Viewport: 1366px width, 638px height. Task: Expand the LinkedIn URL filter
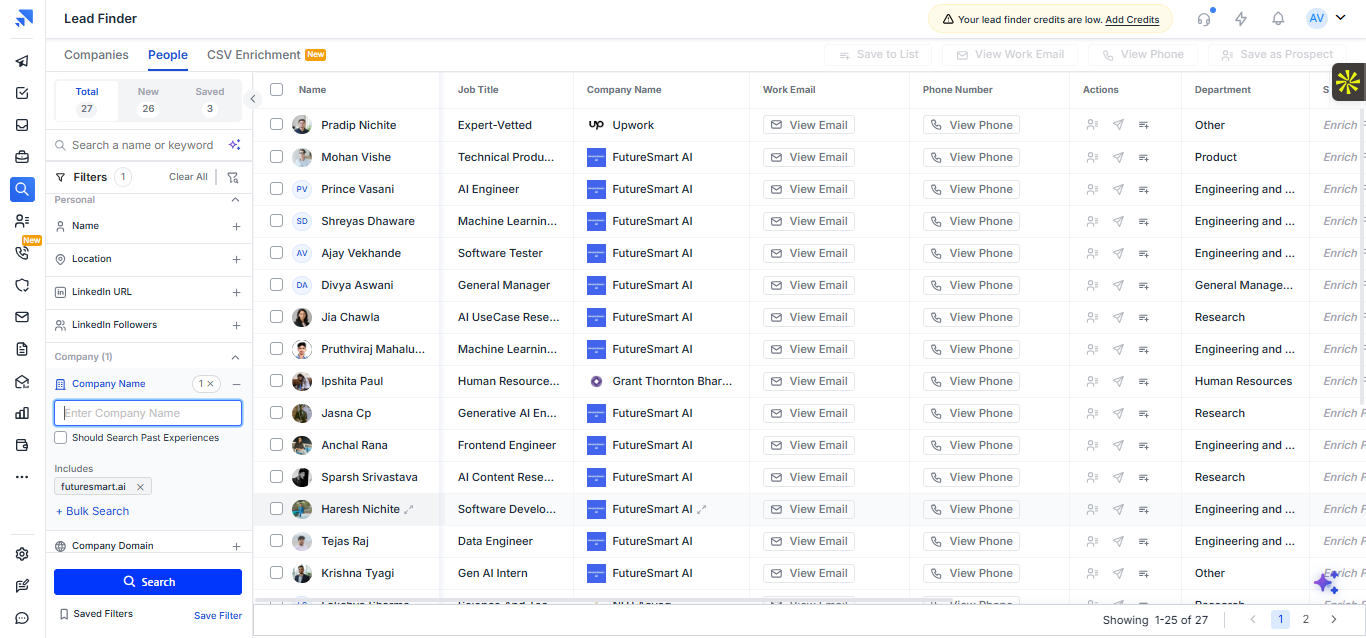coord(236,293)
